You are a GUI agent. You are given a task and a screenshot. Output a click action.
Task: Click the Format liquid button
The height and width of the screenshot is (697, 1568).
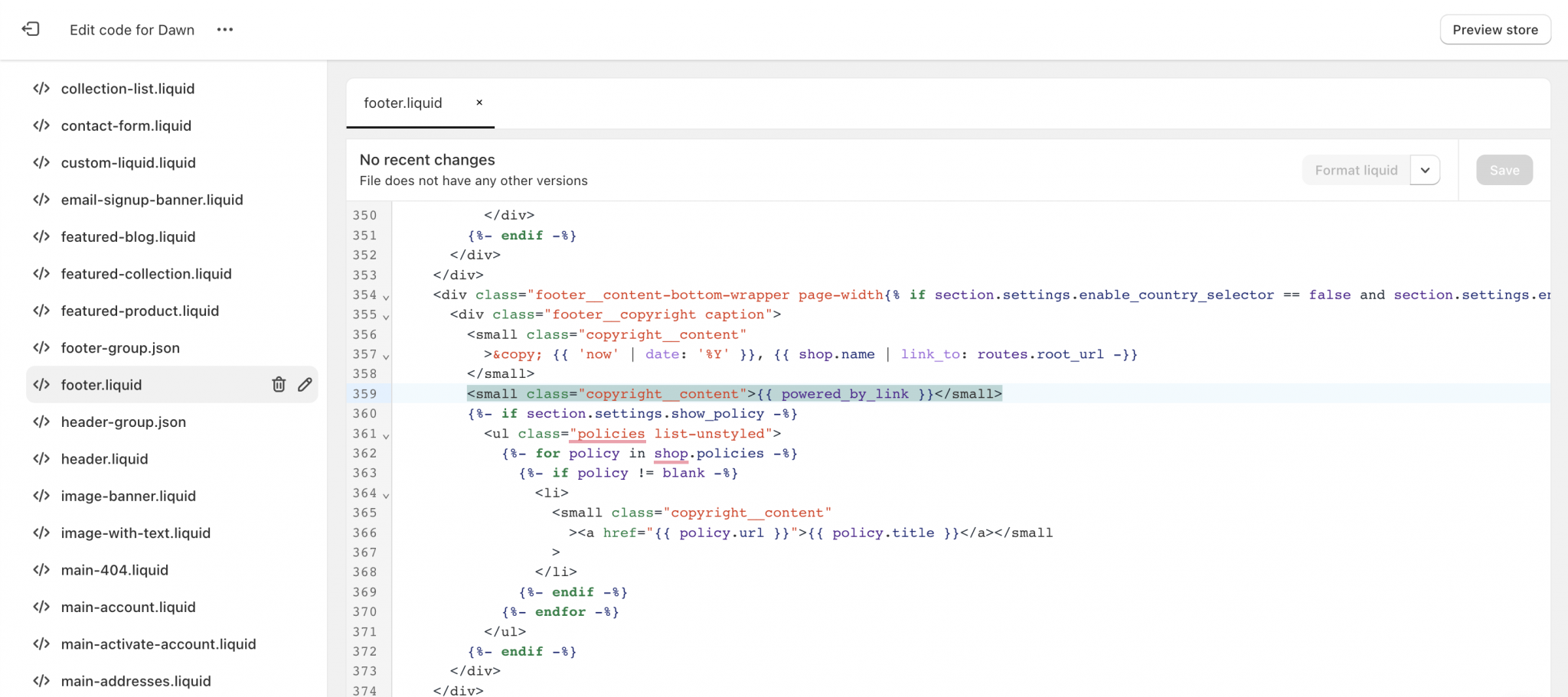pos(1355,170)
